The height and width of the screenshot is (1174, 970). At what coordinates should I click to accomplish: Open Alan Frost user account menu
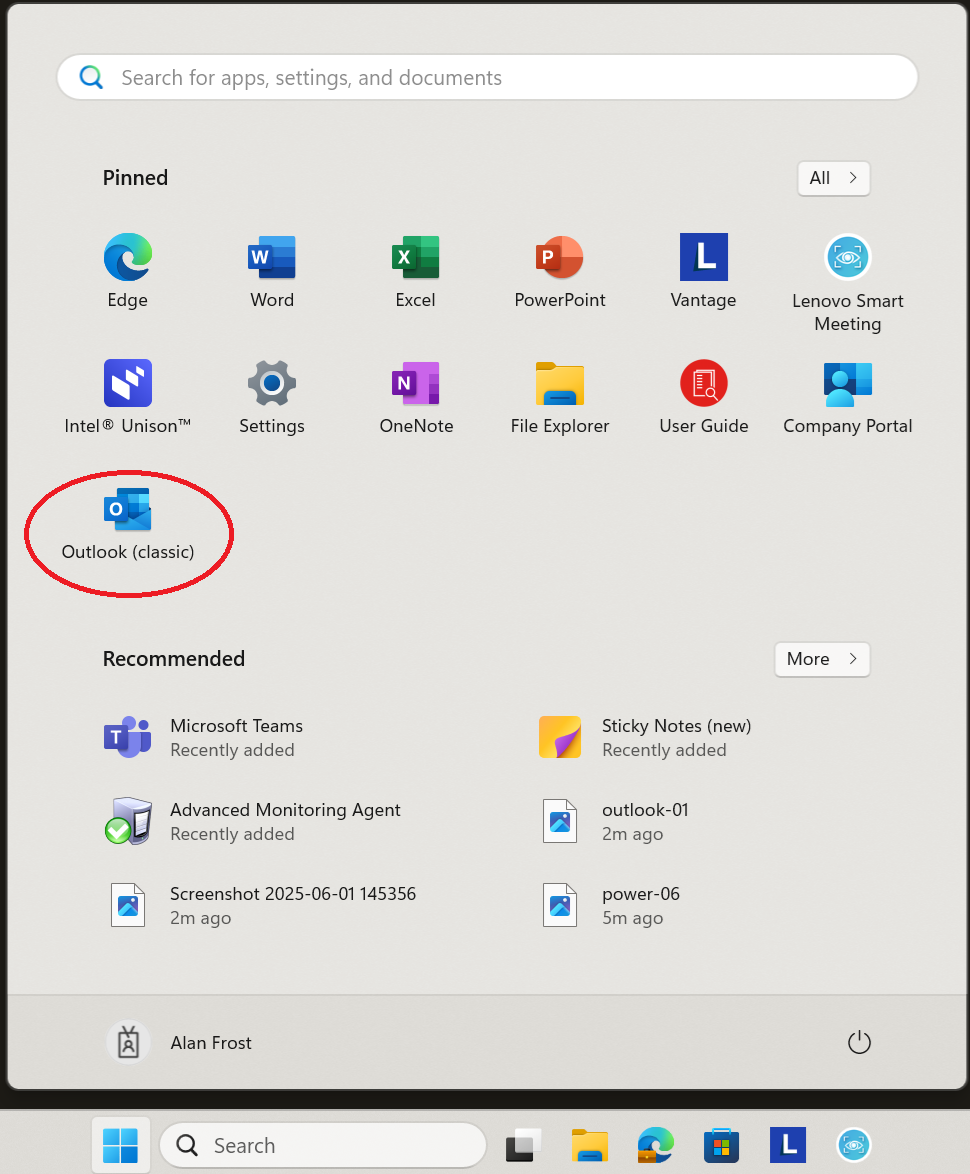(x=180, y=1043)
